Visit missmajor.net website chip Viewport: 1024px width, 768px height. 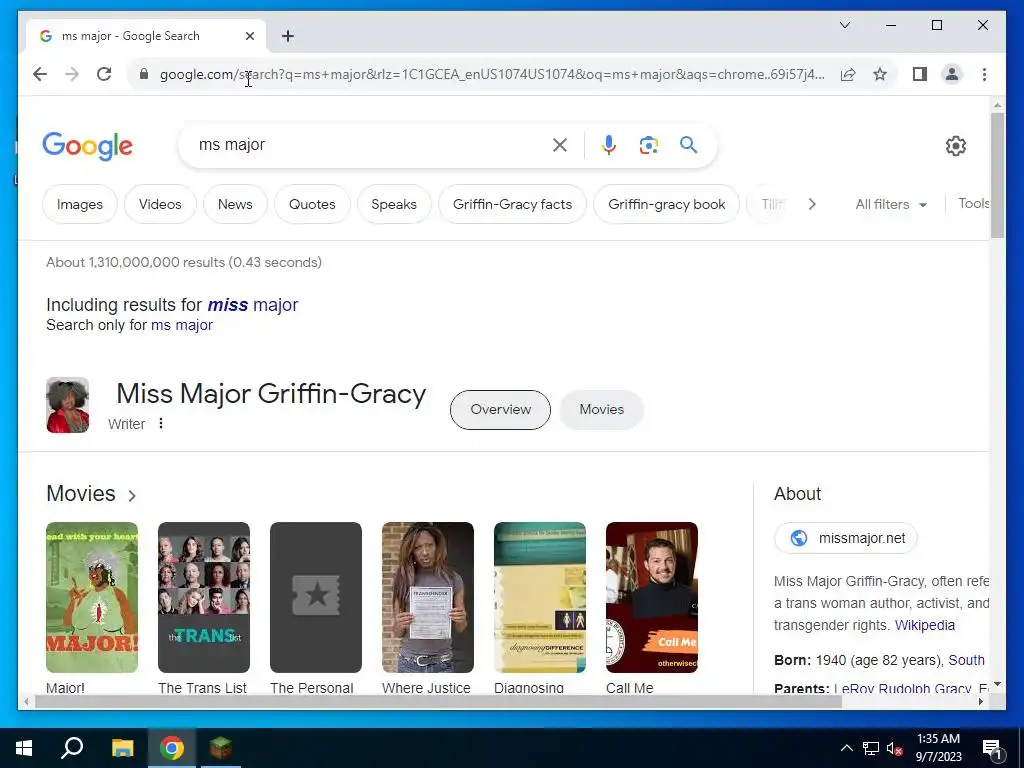tap(846, 538)
